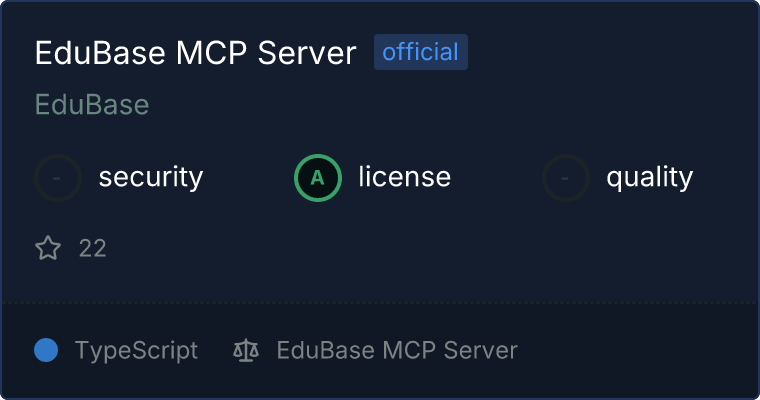This screenshot has width=760, height=400.
Task: Click the TypeScript language label
Action: [x=137, y=351]
